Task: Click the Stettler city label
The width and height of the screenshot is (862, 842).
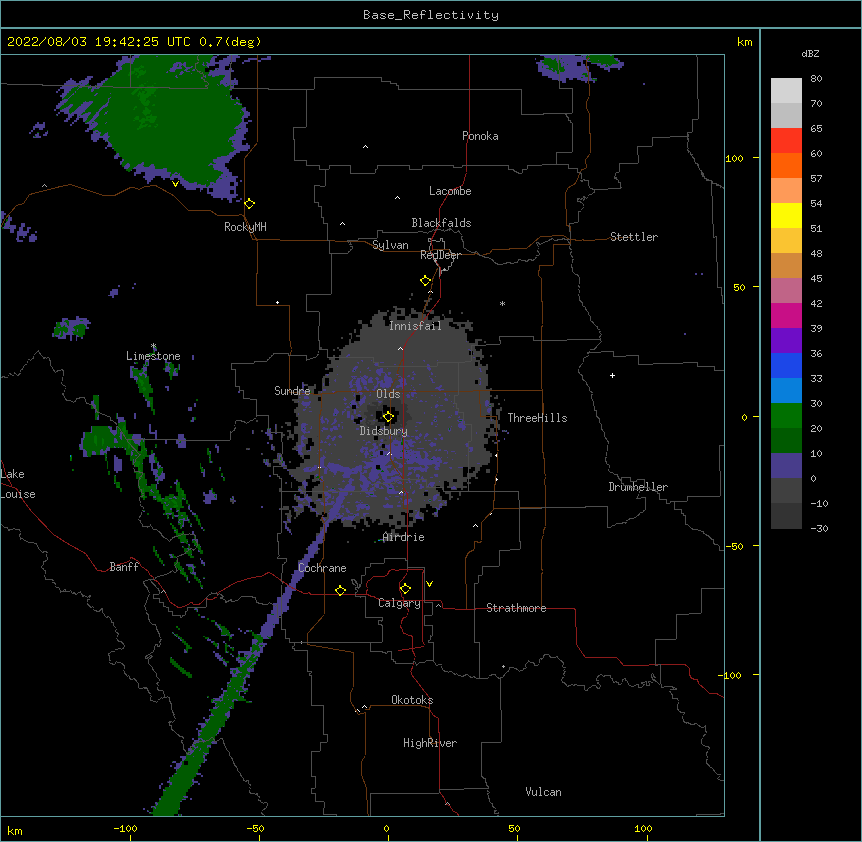Action: point(634,237)
